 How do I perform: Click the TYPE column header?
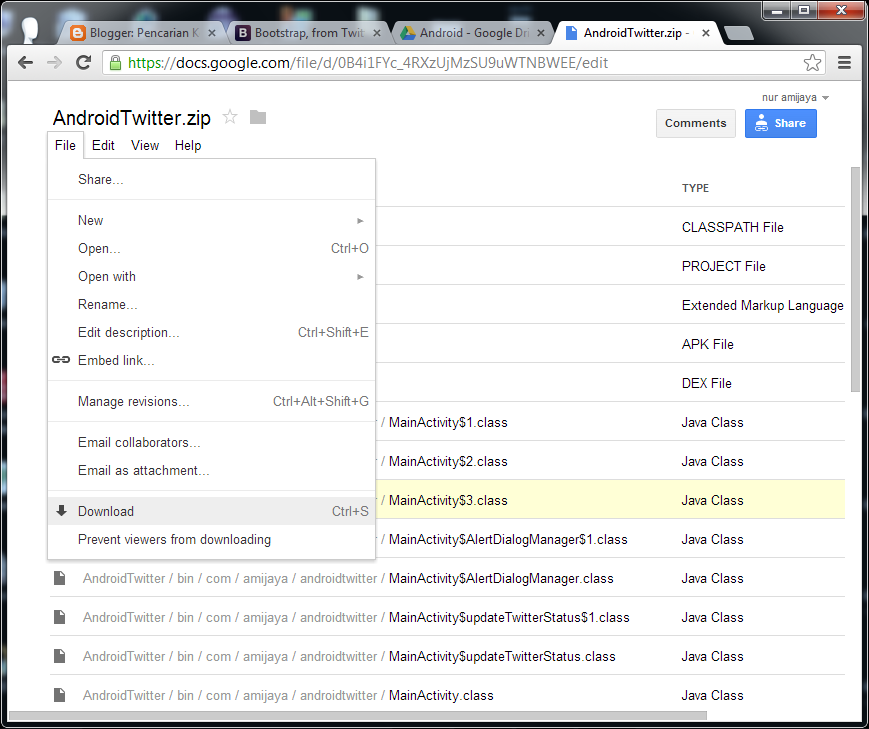[696, 188]
